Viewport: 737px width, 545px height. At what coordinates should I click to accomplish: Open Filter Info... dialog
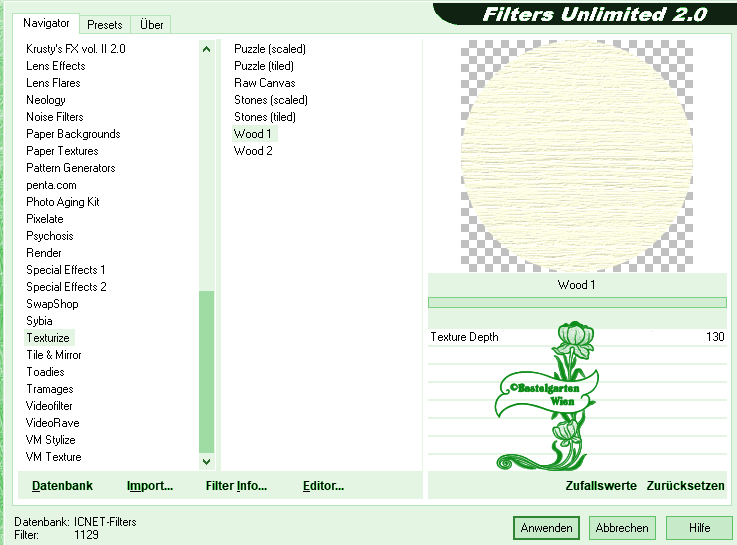coord(236,486)
